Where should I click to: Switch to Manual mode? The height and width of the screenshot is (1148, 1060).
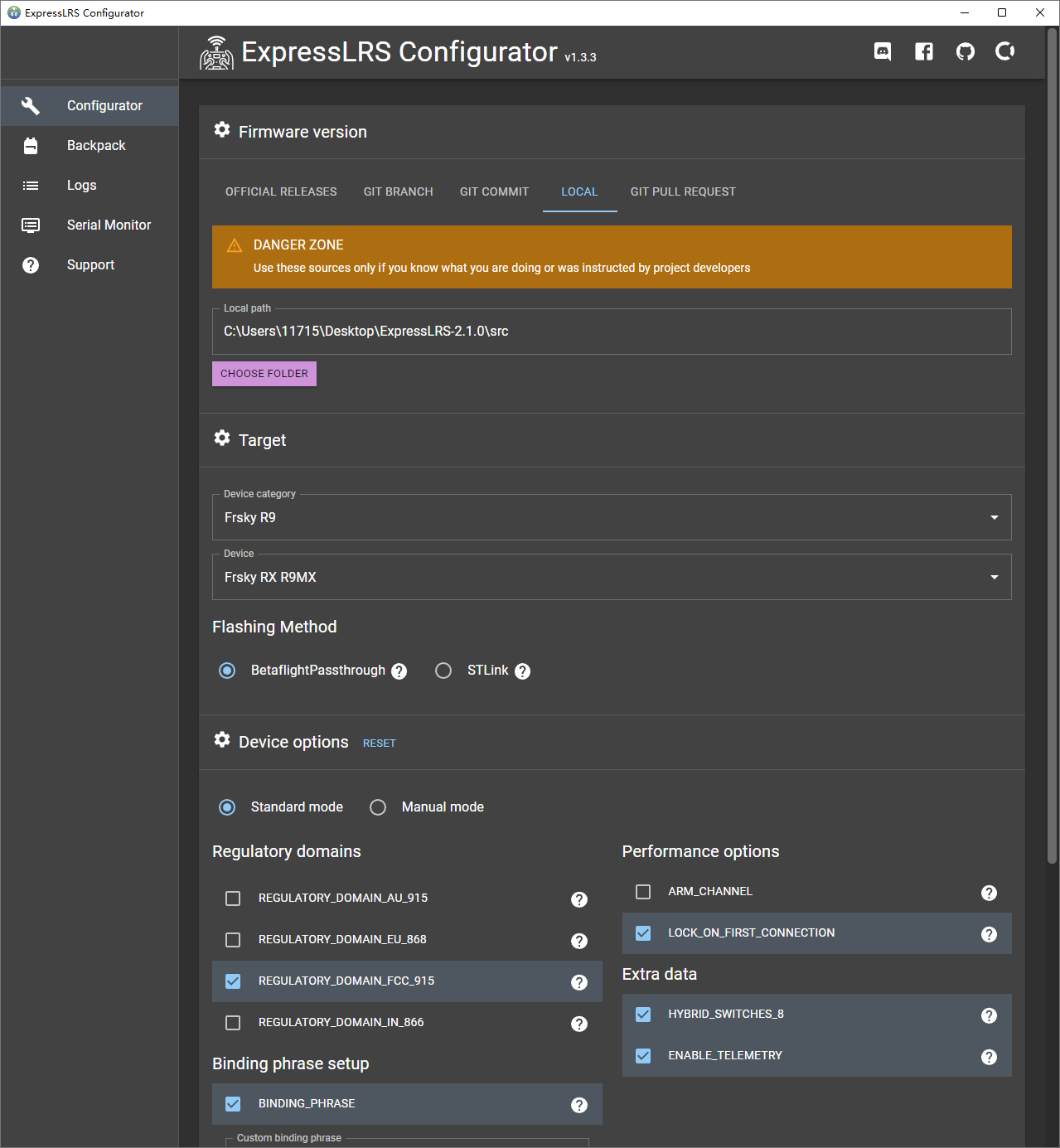click(x=378, y=807)
